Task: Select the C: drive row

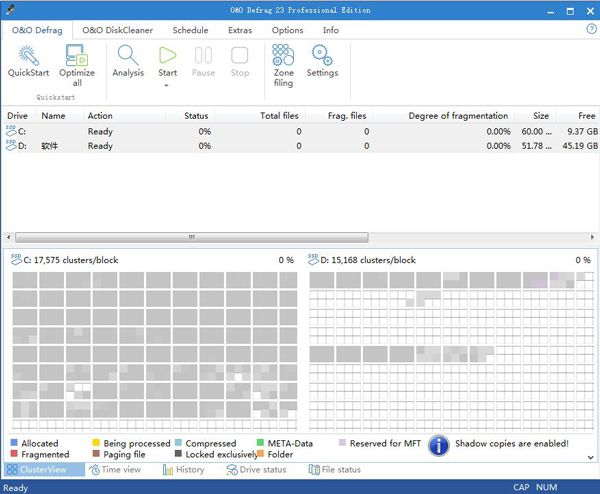Action: [302, 131]
